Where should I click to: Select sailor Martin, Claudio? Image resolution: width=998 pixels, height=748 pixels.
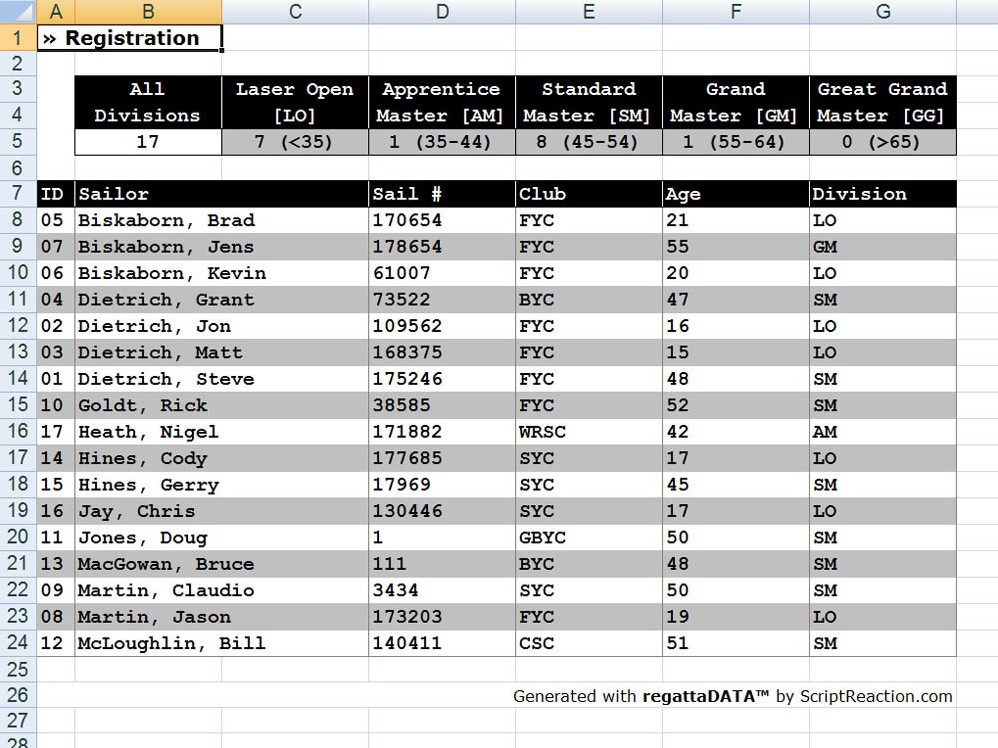pos(221,590)
